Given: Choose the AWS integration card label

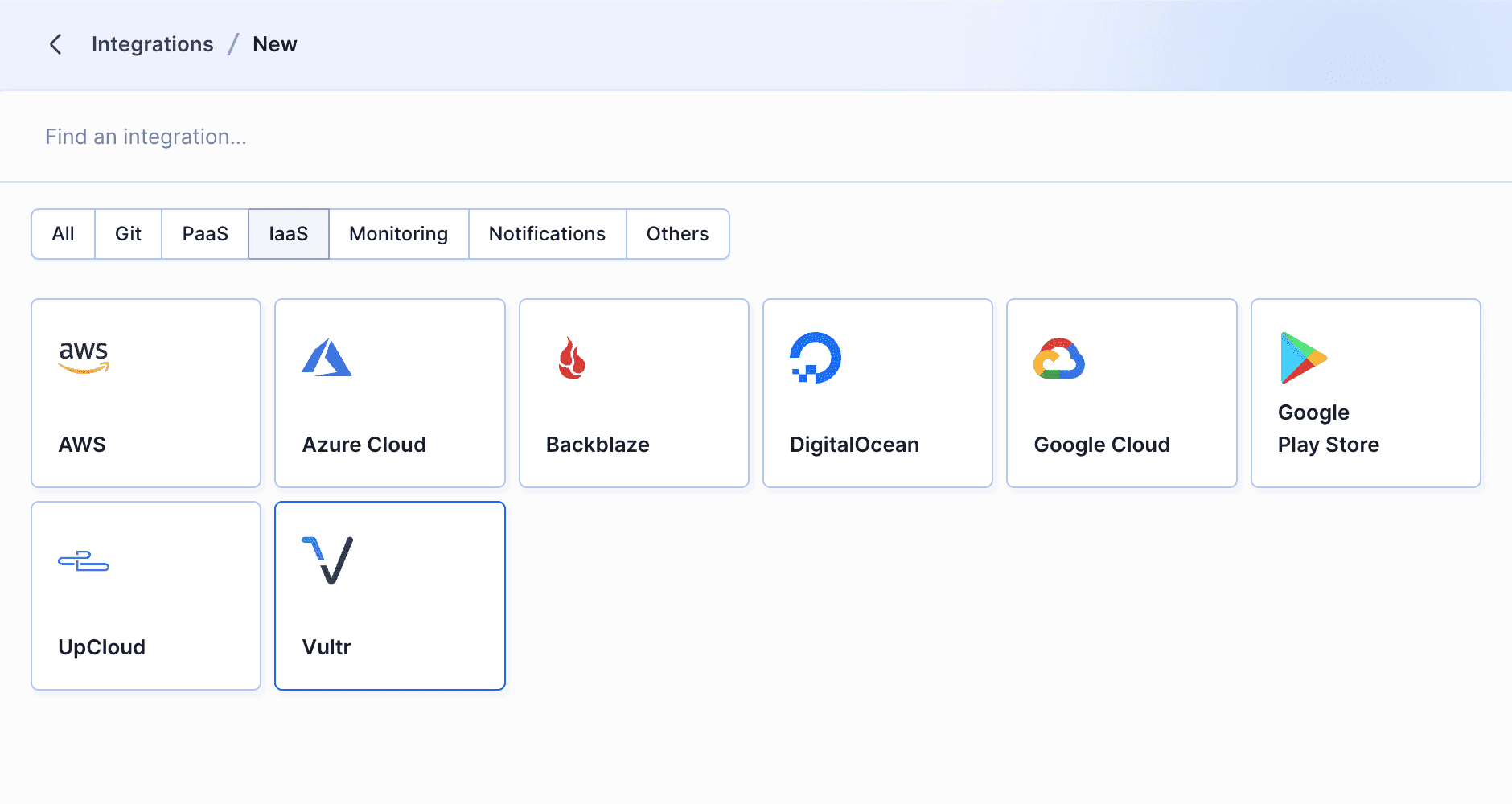Looking at the screenshot, I should click(82, 445).
